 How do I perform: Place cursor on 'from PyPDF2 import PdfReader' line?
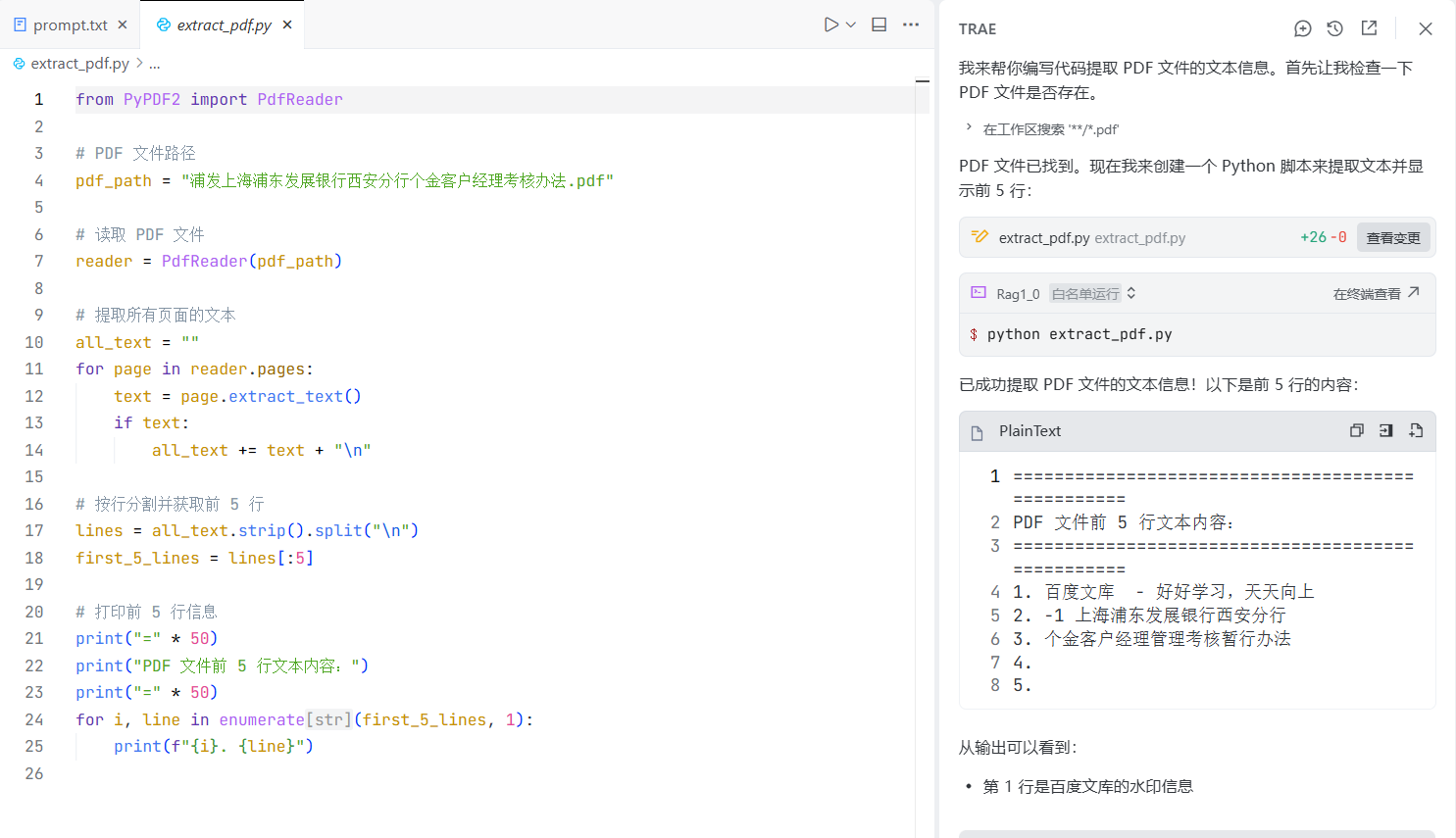(x=209, y=99)
